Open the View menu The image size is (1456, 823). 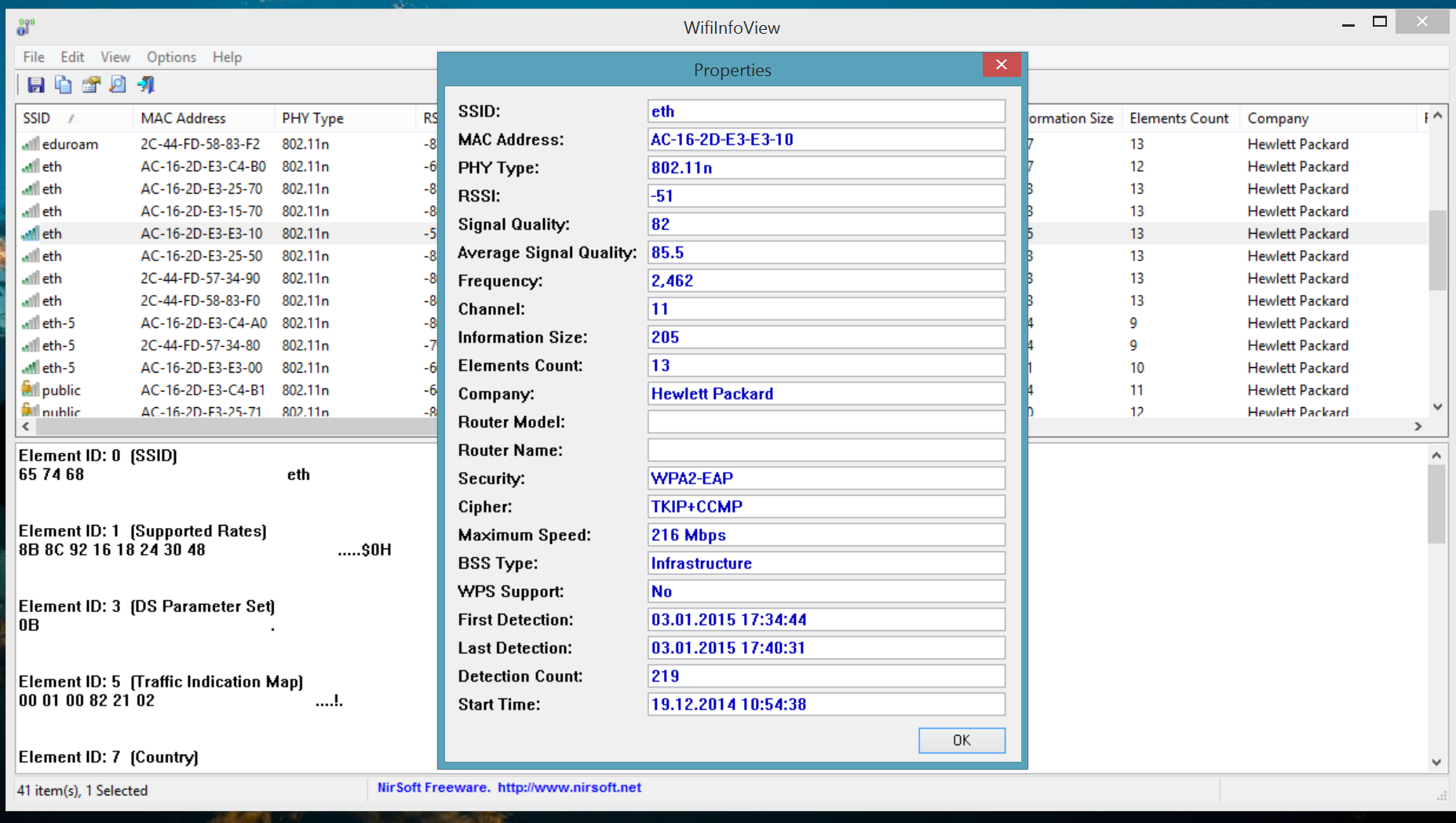point(115,57)
